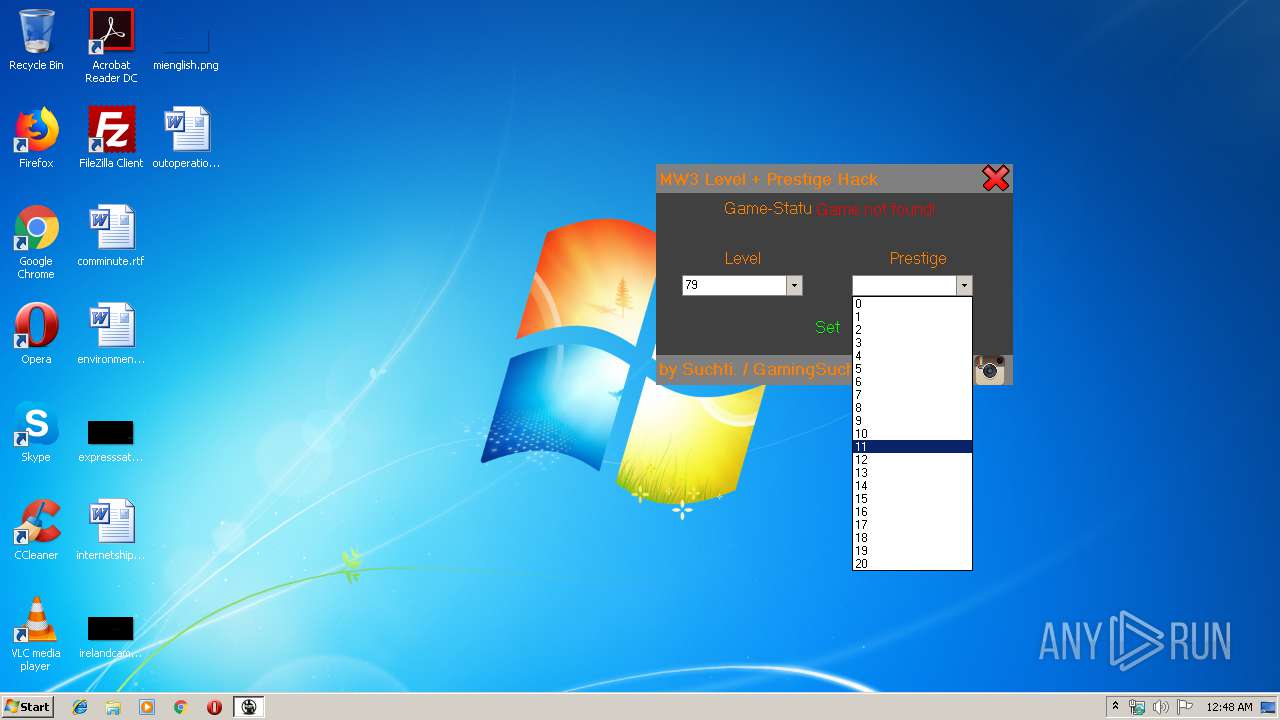Choose prestige 4 from the list

[x=912, y=356]
